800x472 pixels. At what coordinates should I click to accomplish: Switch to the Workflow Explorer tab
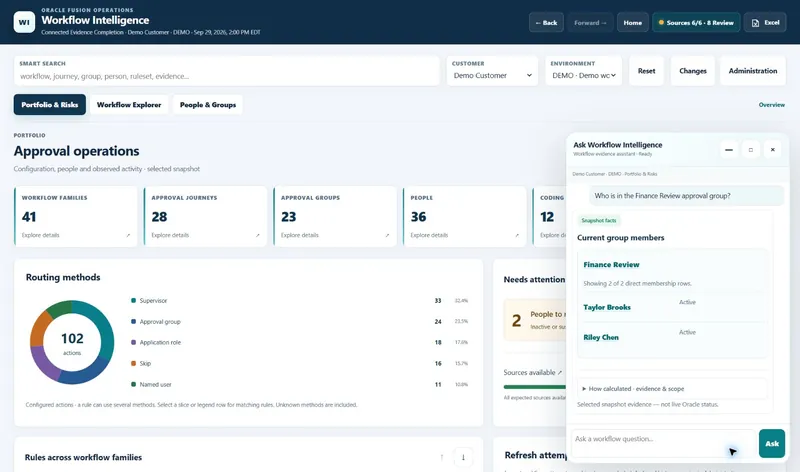(x=129, y=105)
